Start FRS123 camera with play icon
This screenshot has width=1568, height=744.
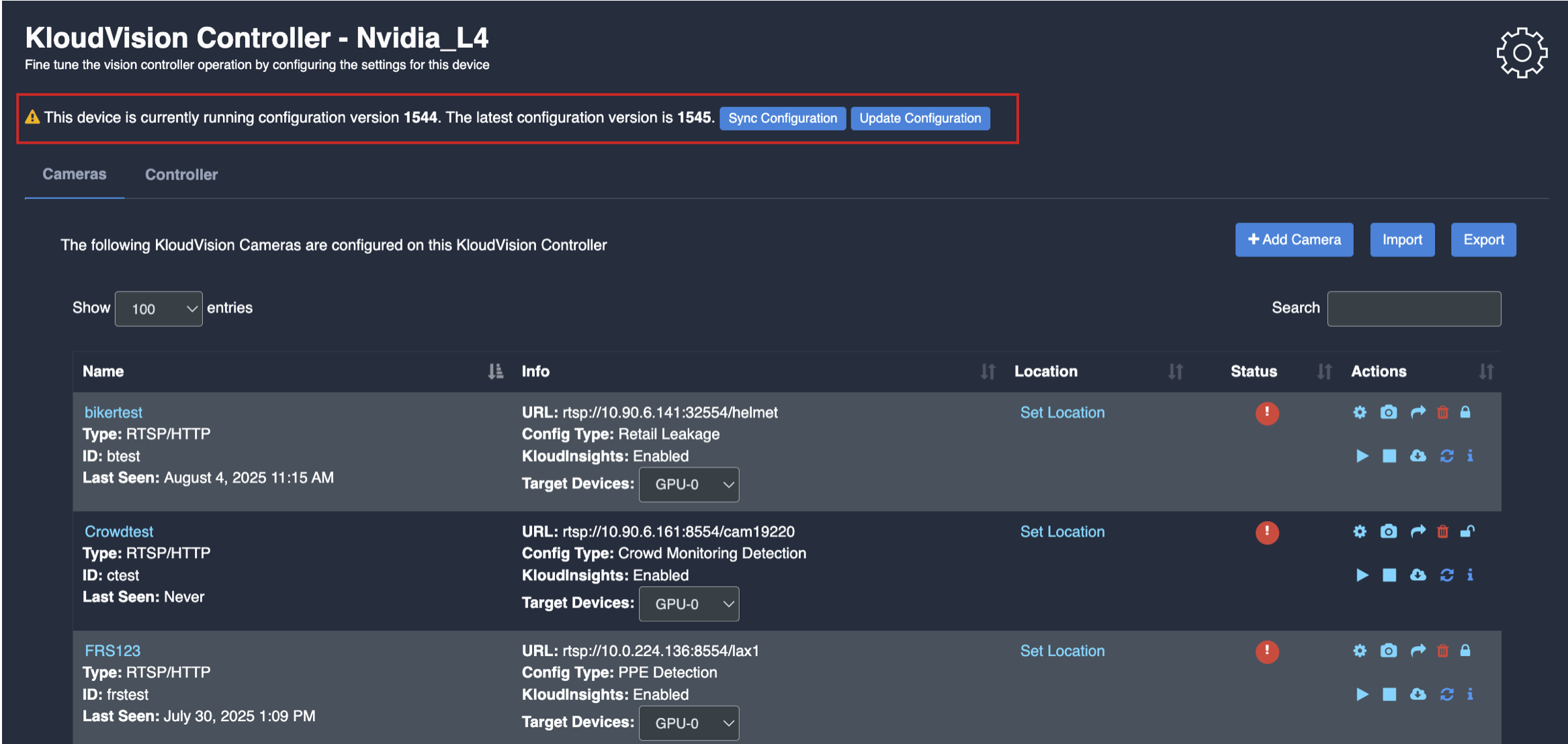pos(1362,694)
